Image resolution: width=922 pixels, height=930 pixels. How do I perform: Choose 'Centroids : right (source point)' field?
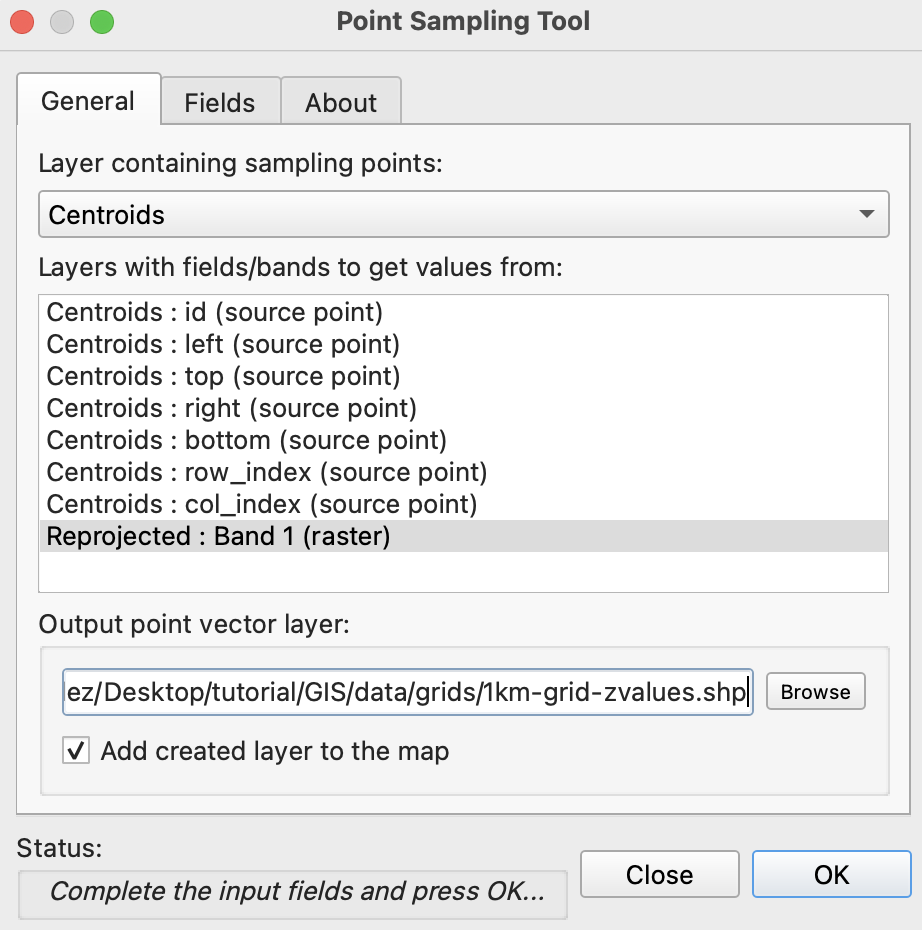click(x=232, y=408)
